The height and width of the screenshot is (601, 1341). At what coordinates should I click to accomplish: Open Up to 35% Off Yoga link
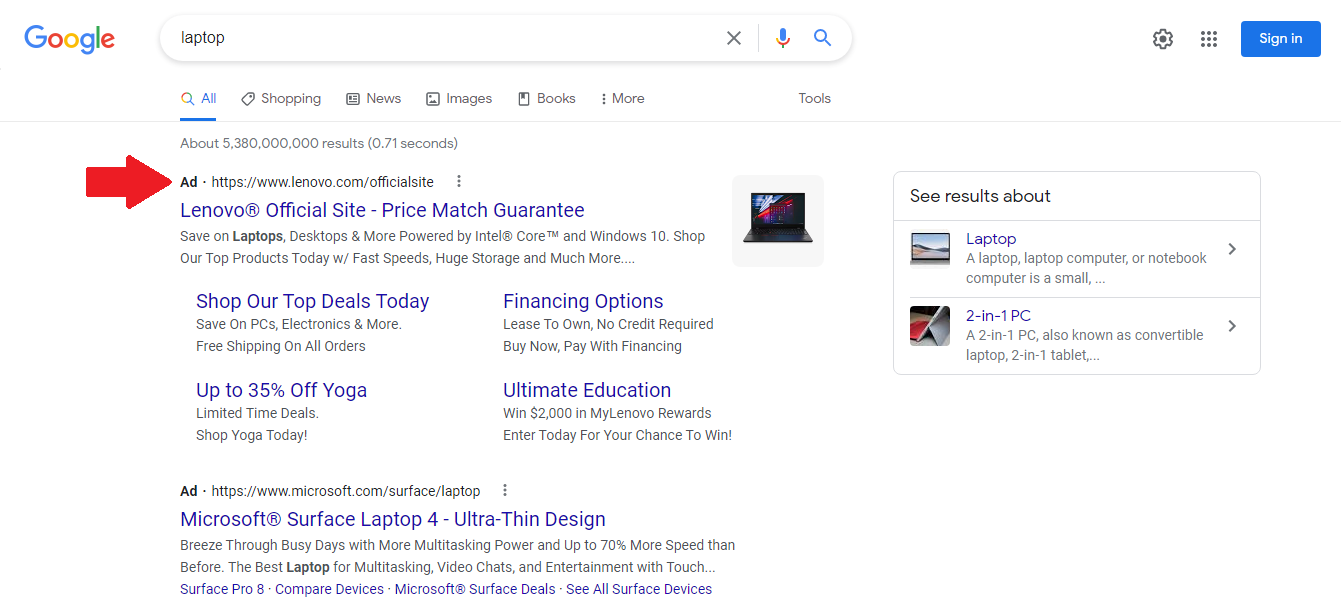(282, 390)
